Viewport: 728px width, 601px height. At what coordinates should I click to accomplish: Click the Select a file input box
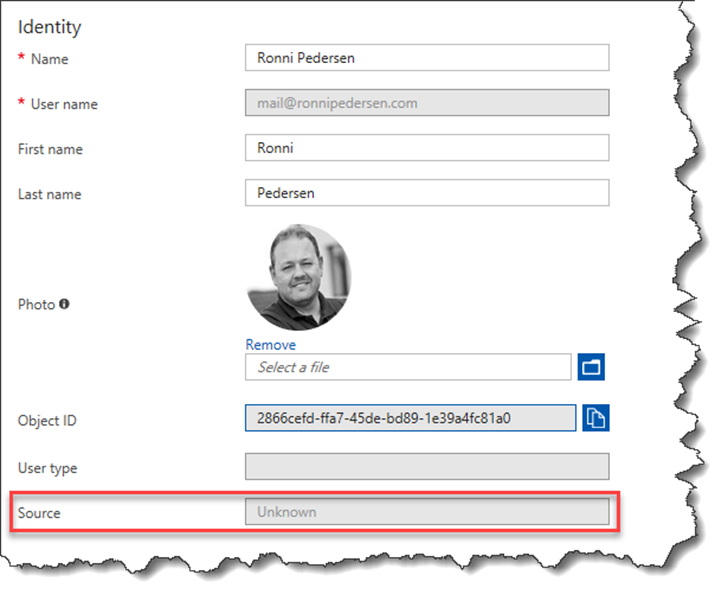tap(408, 367)
